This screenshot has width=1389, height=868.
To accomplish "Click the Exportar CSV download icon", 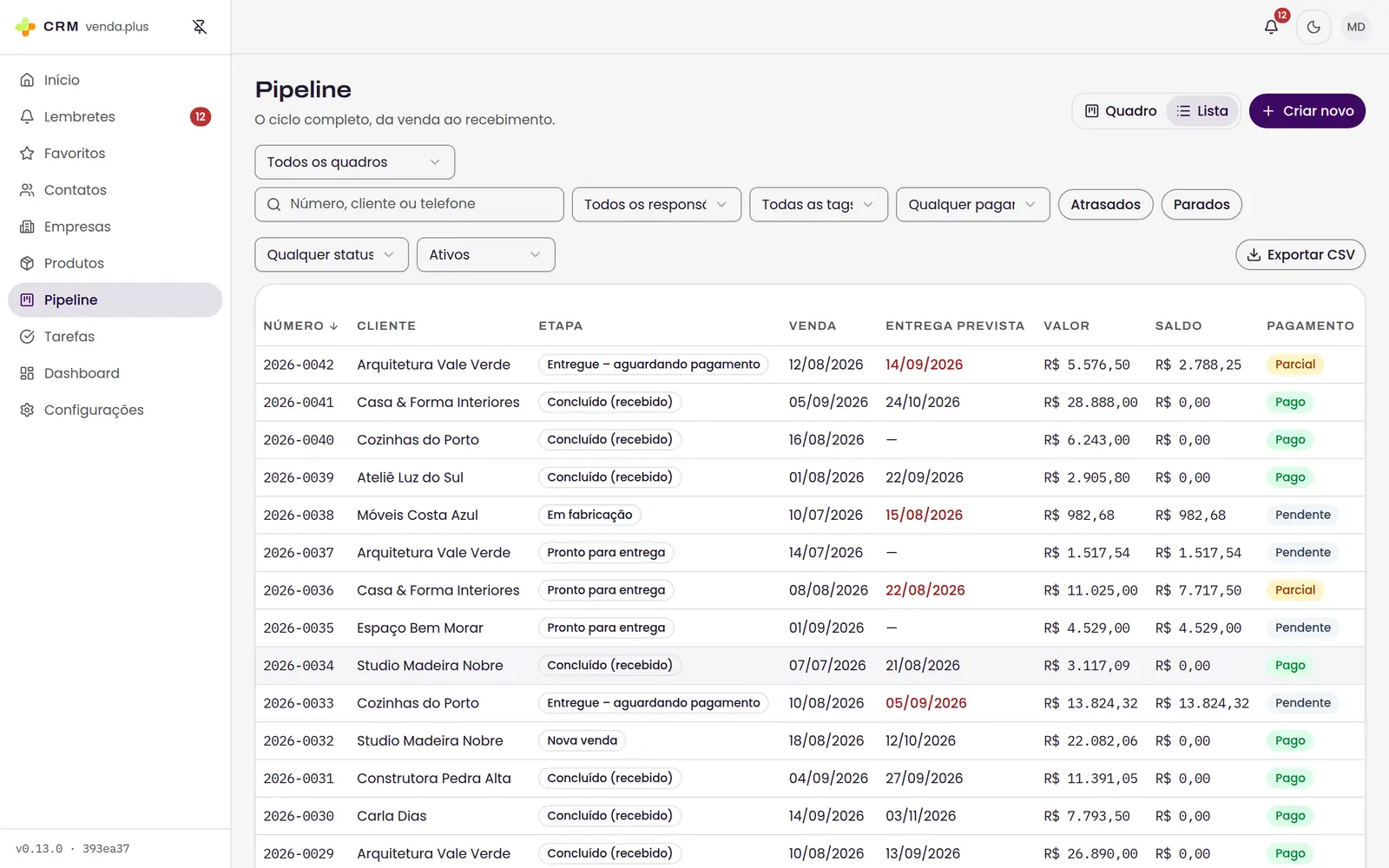I will pyautogui.click(x=1254, y=255).
